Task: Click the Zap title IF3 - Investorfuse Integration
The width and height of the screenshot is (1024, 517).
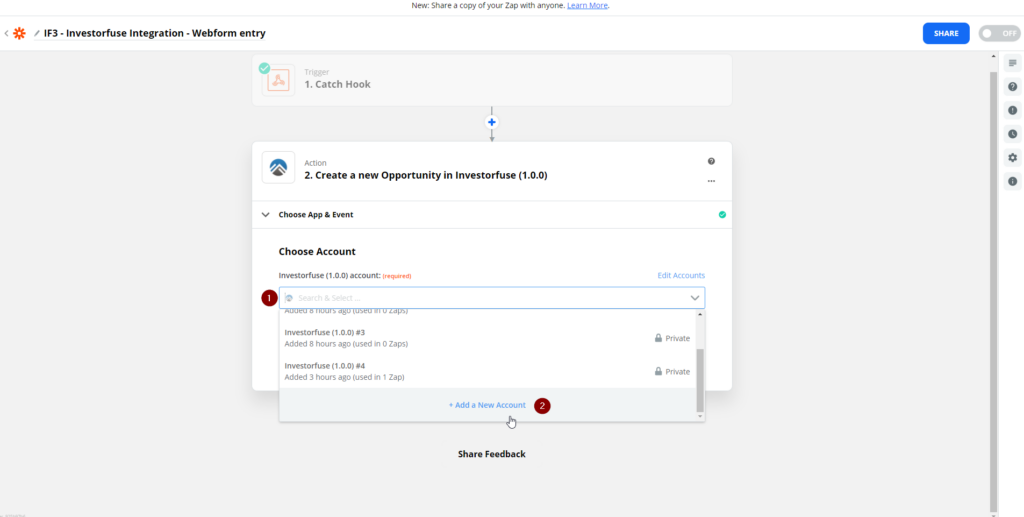Action: click(155, 33)
